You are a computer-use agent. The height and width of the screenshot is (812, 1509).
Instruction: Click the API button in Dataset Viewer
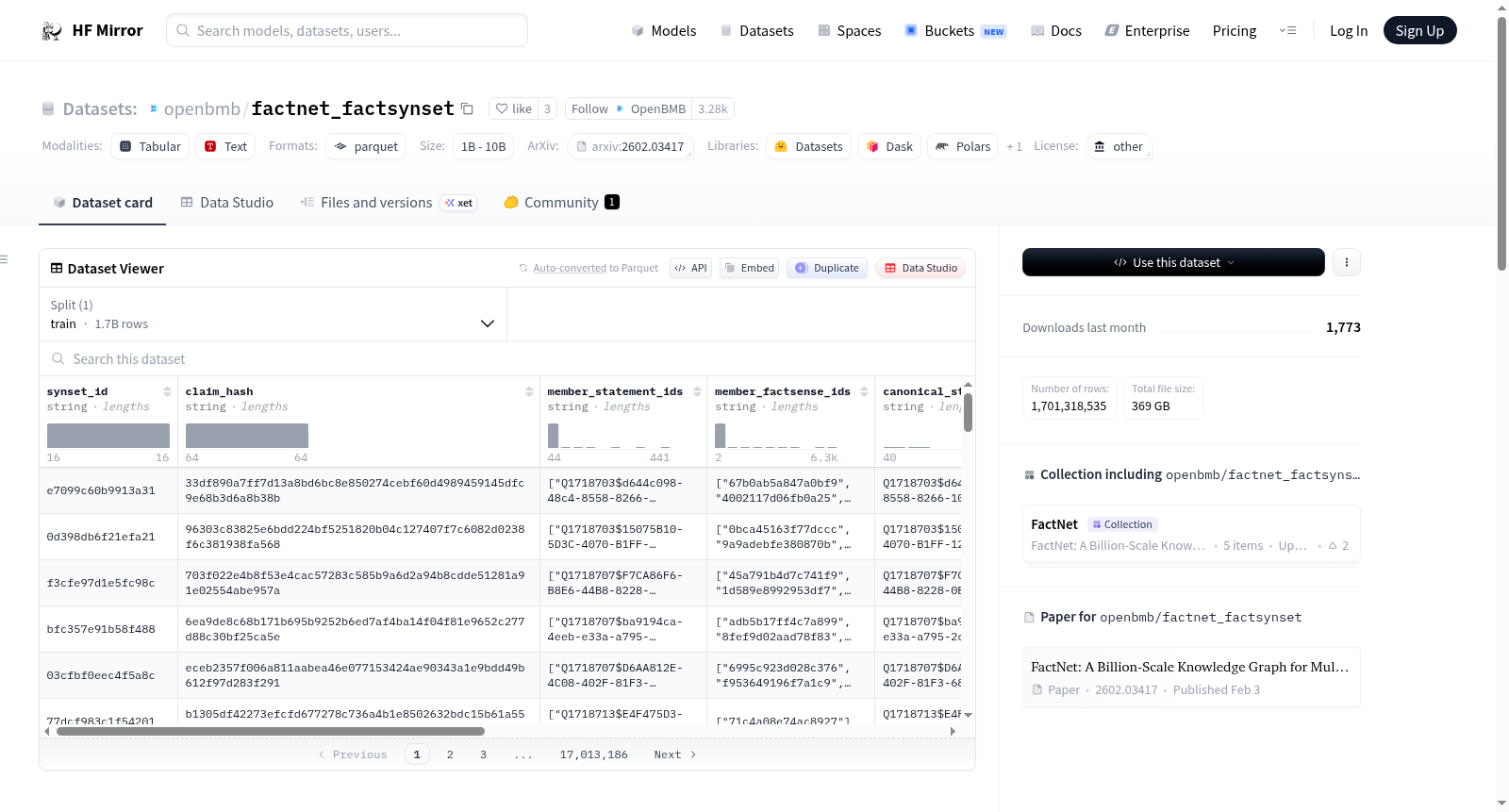(690, 268)
